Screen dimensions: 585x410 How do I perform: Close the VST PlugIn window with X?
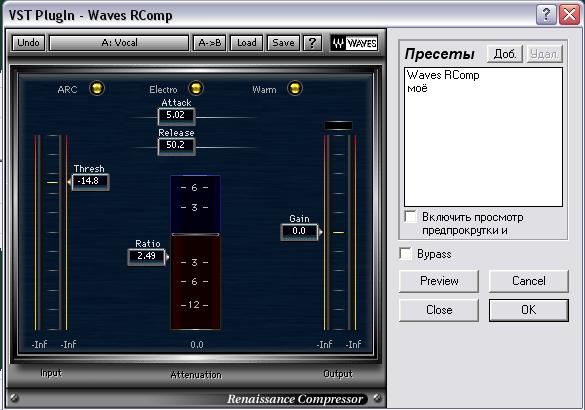(x=569, y=15)
